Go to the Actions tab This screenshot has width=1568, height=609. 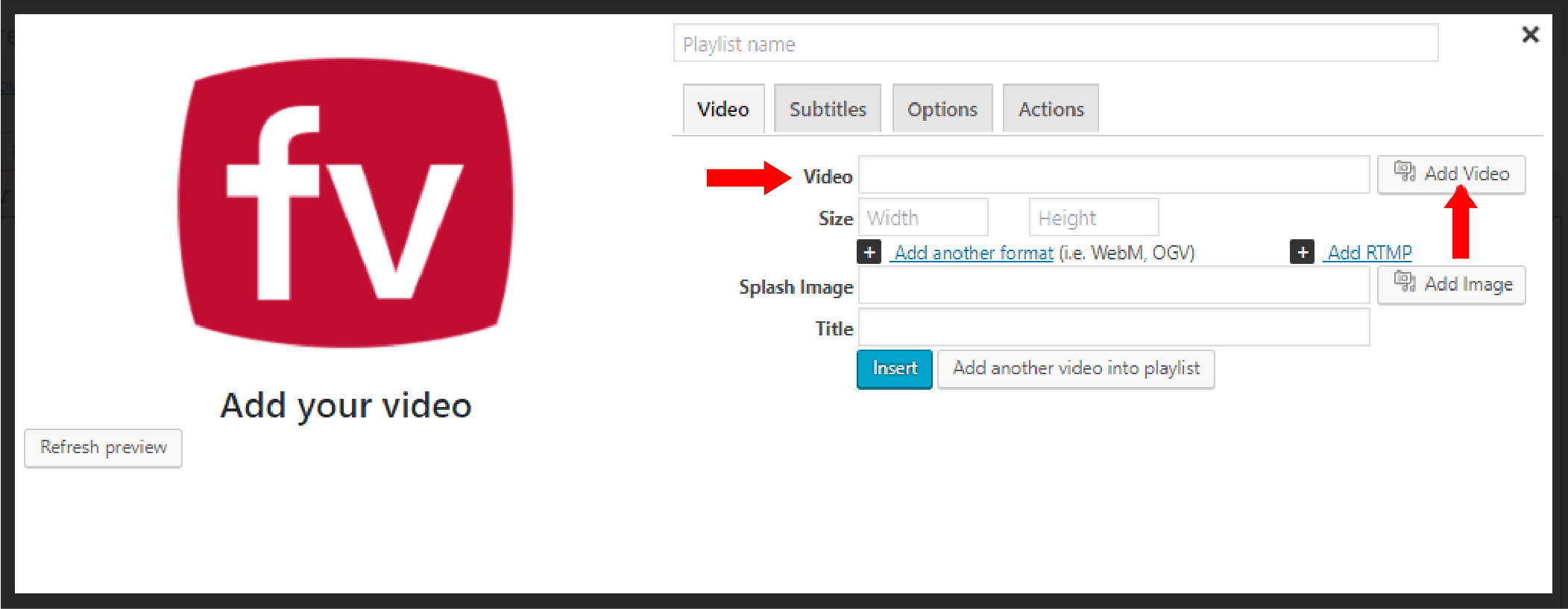click(1051, 109)
